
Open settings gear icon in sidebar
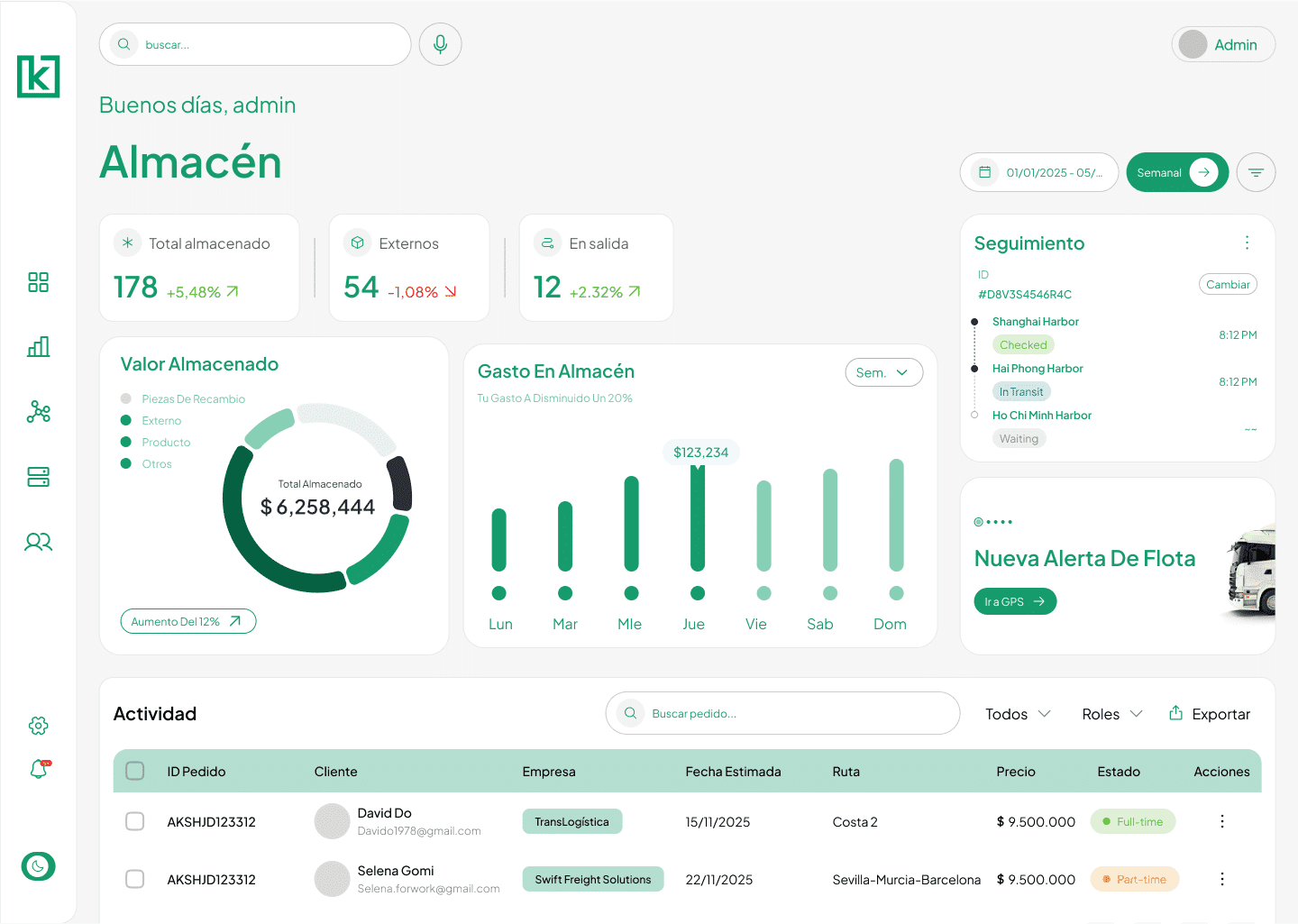coord(38,726)
